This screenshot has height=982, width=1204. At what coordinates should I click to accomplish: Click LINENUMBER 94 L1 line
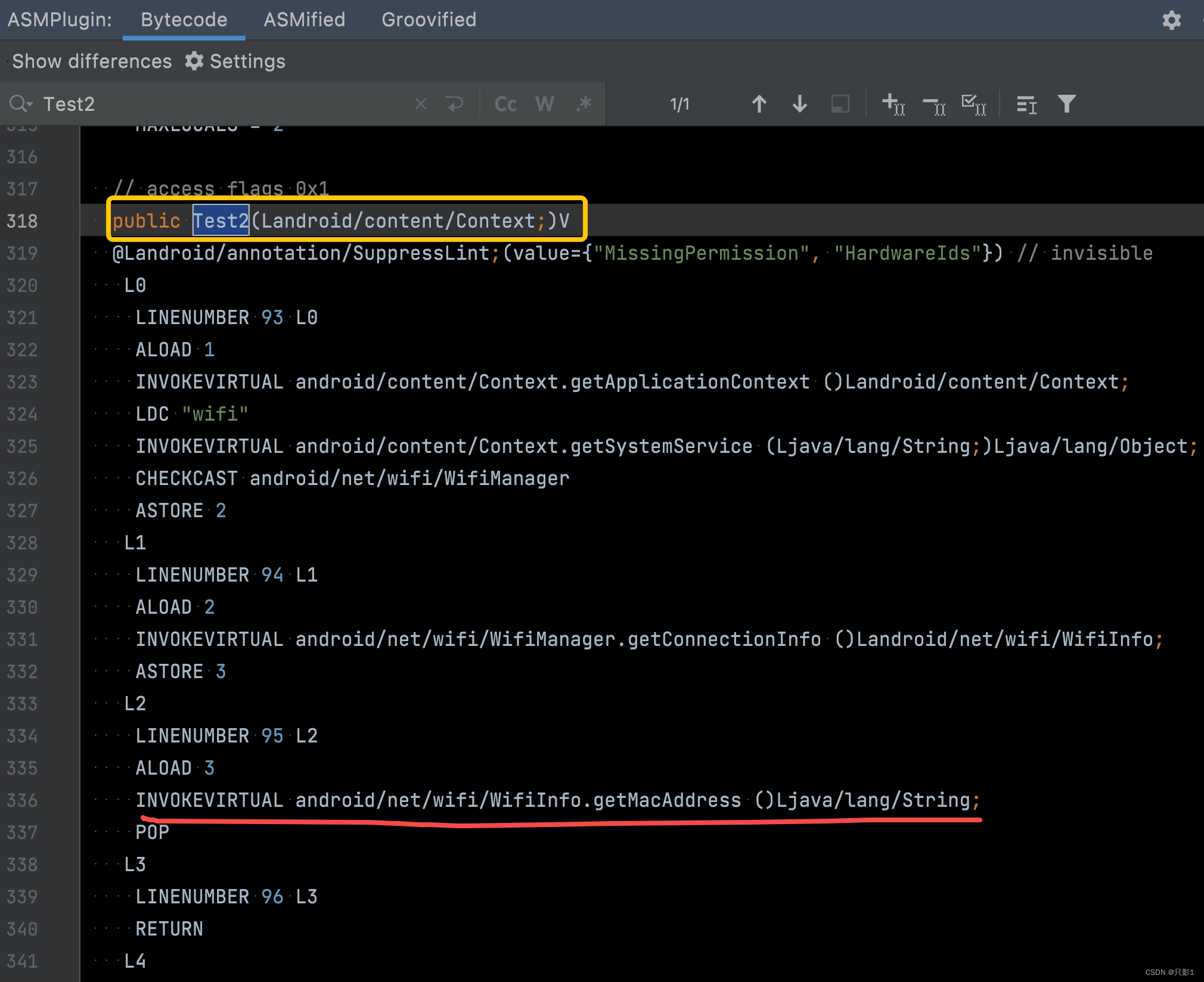click(x=226, y=574)
